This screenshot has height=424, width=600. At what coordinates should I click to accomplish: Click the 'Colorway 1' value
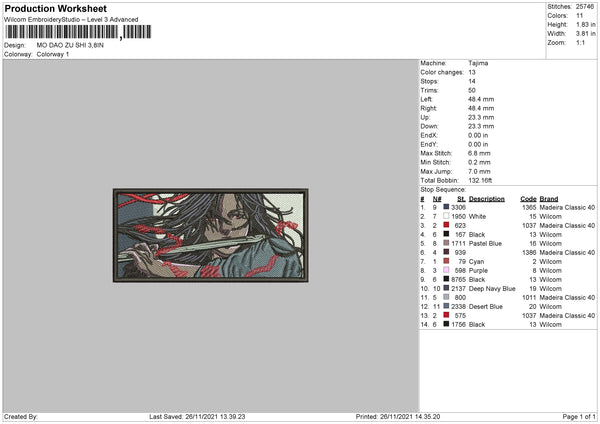click(x=53, y=54)
